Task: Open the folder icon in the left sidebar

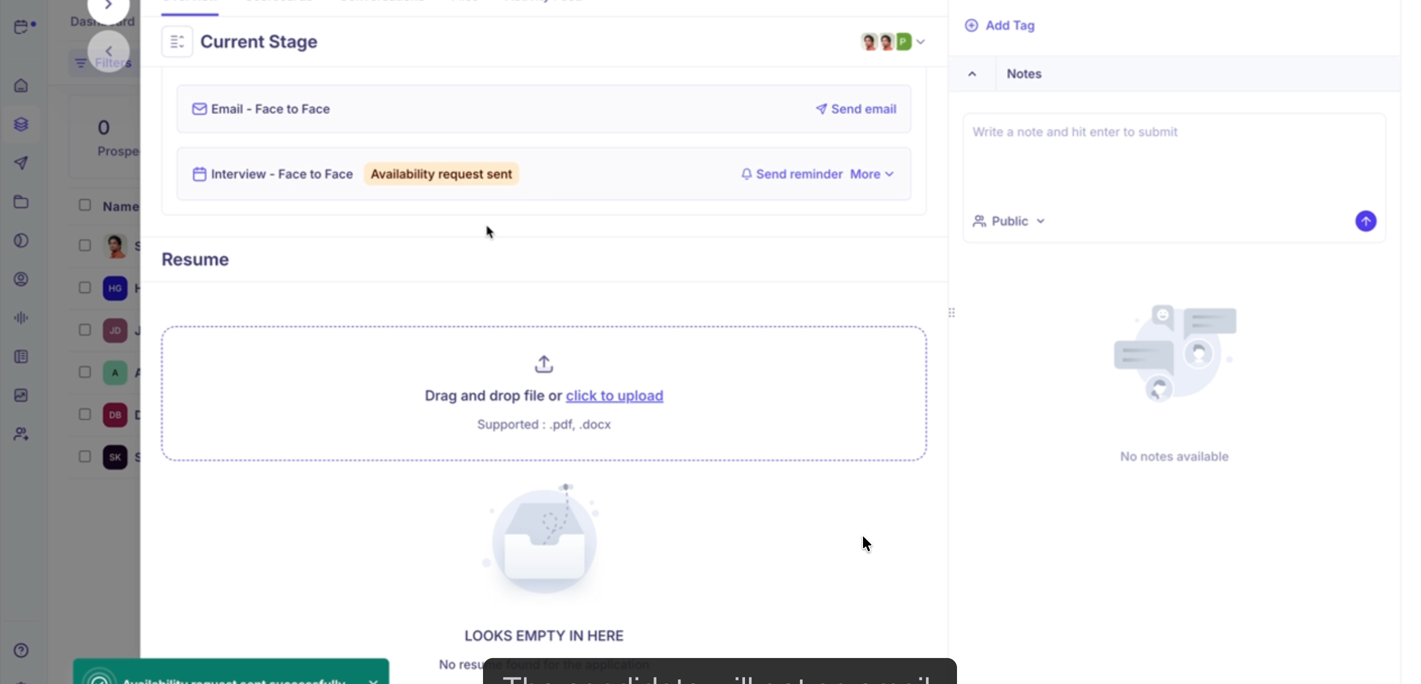Action: point(21,201)
